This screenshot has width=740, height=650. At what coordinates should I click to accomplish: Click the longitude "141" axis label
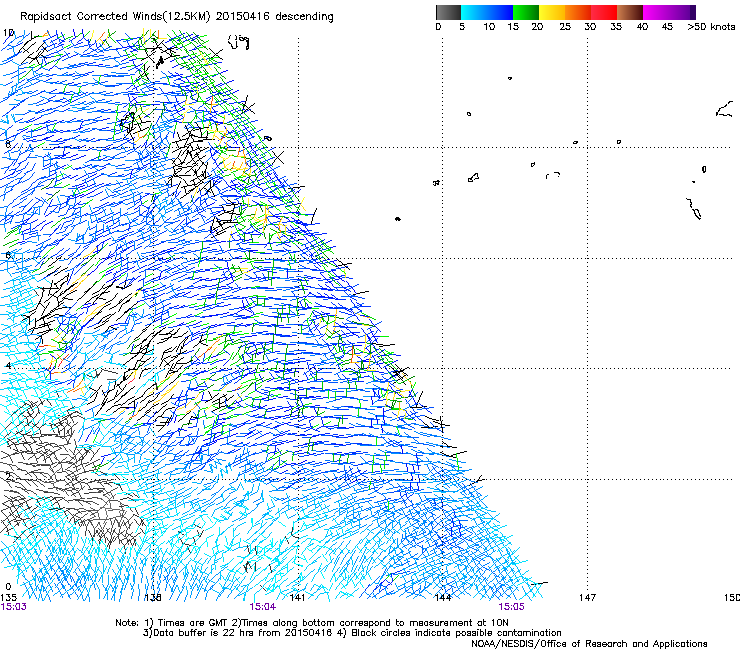pos(297,598)
